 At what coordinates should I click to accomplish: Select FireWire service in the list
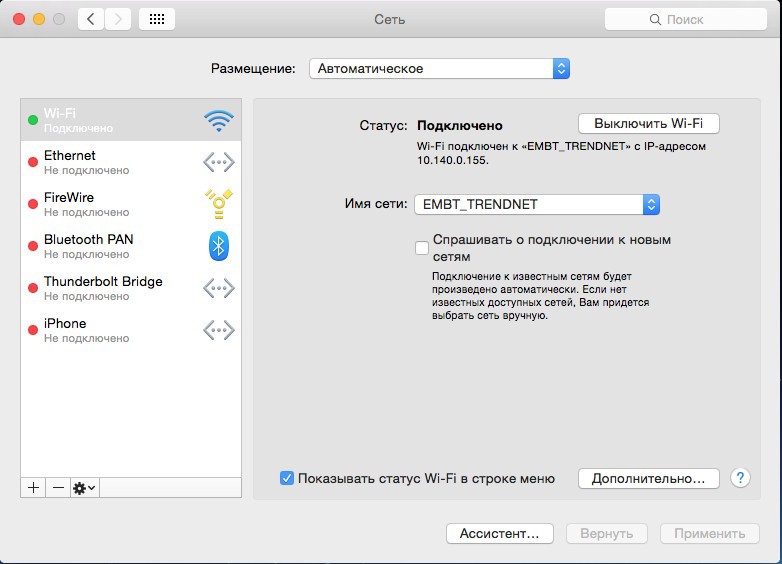[x=131, y=204]
